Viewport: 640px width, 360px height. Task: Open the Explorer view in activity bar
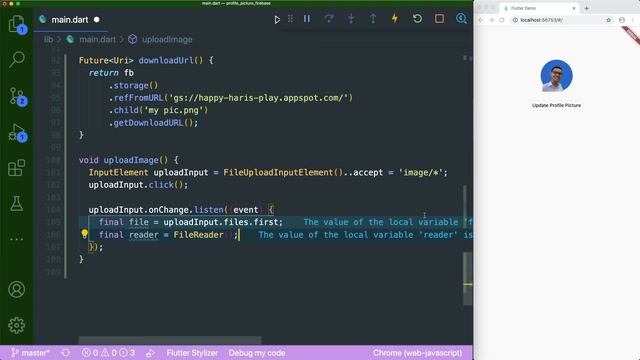click(17, 24)
